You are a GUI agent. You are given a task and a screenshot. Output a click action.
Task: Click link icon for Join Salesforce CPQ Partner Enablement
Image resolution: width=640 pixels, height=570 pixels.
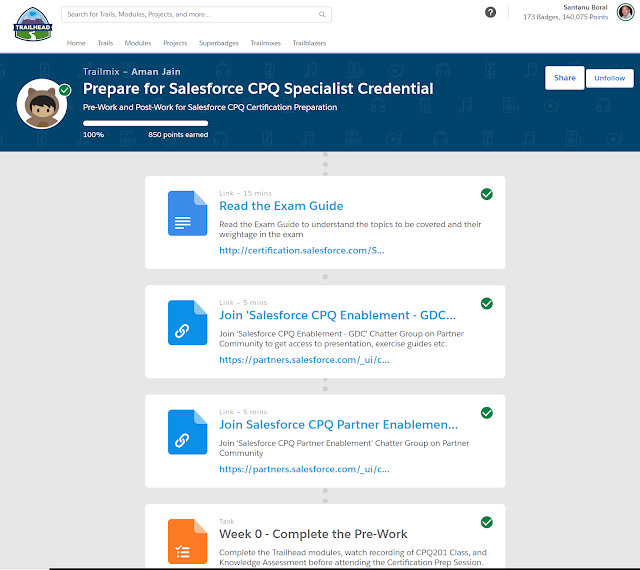187,432
